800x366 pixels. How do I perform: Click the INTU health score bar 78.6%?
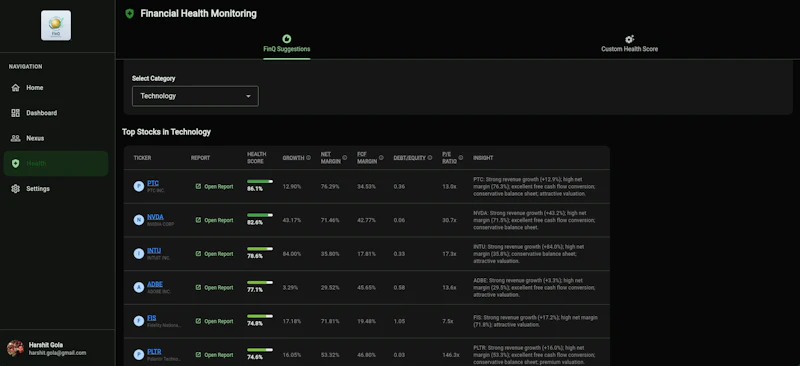[x=260, y=249]
